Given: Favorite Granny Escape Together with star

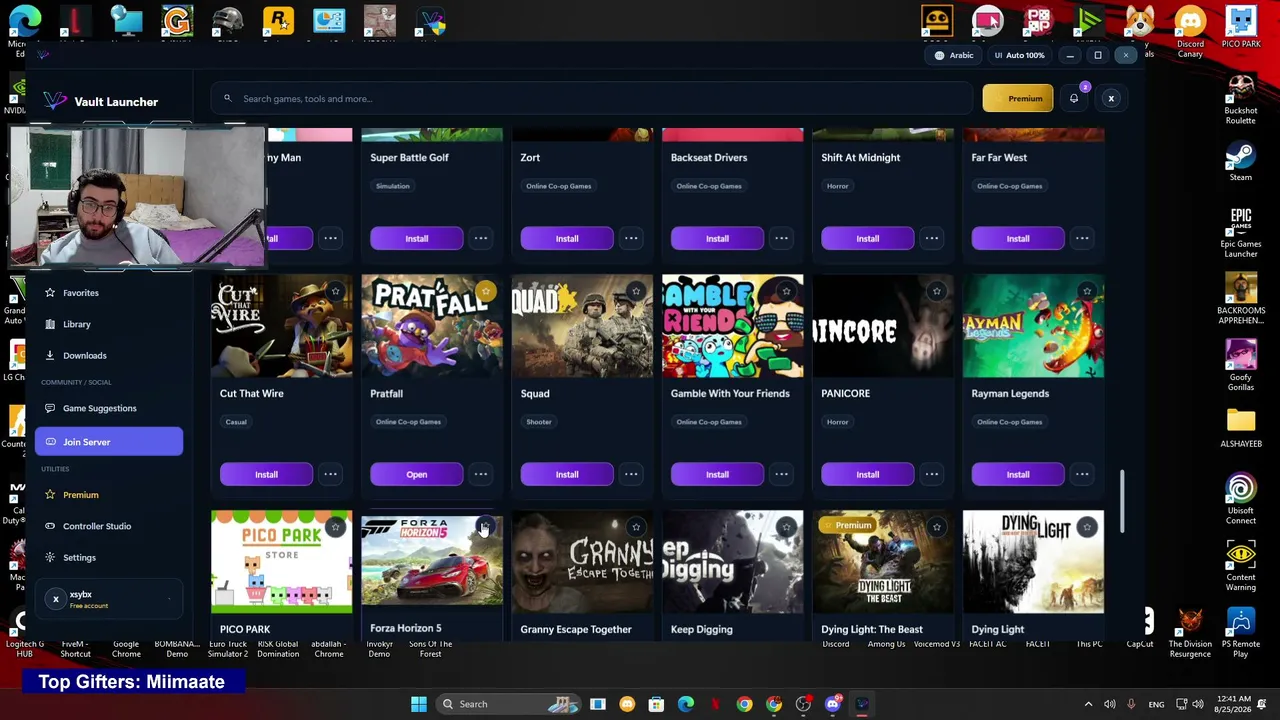Looking at the screenshot, I should tap(636, 527).
